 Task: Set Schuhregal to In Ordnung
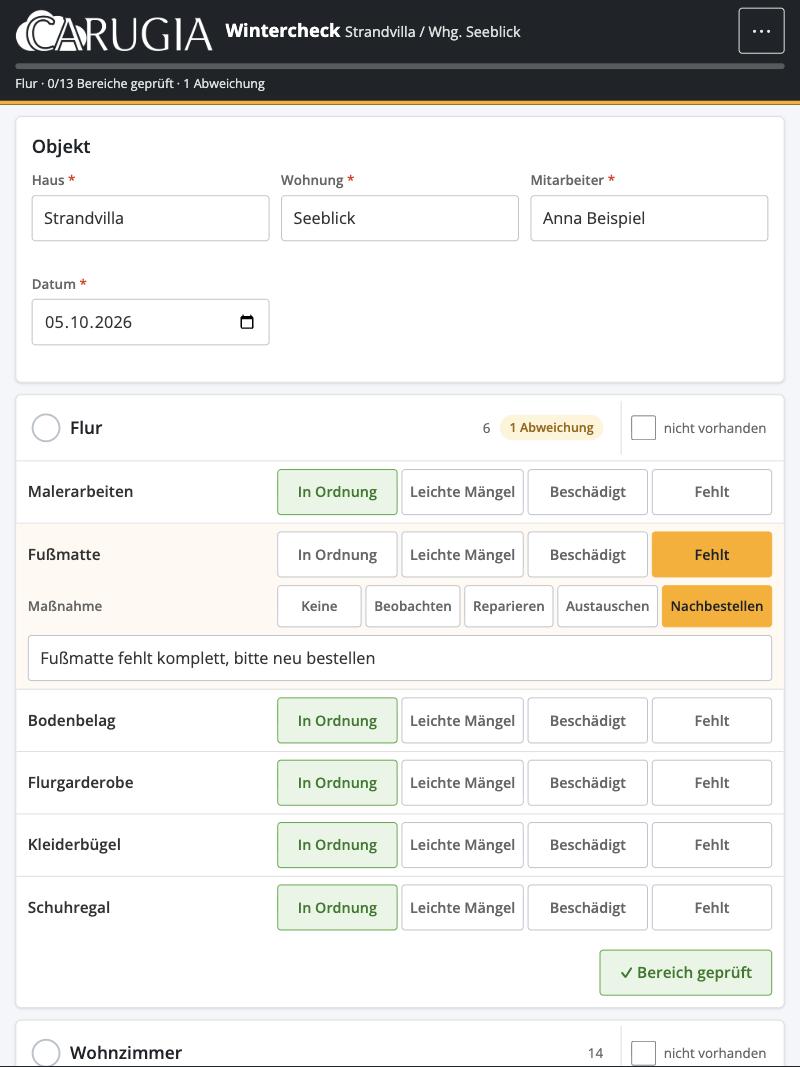tap(337, 908)
